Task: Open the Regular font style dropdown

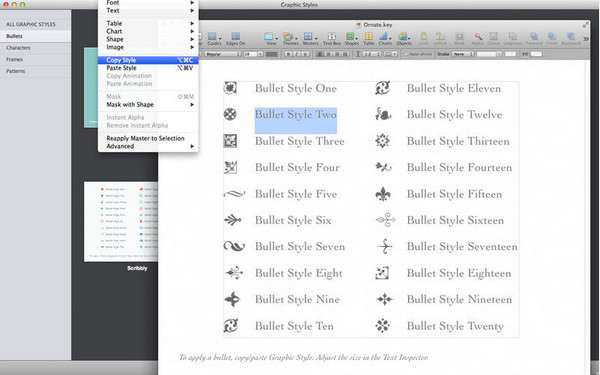Action: pyautogui.click(x=222, y=54)
